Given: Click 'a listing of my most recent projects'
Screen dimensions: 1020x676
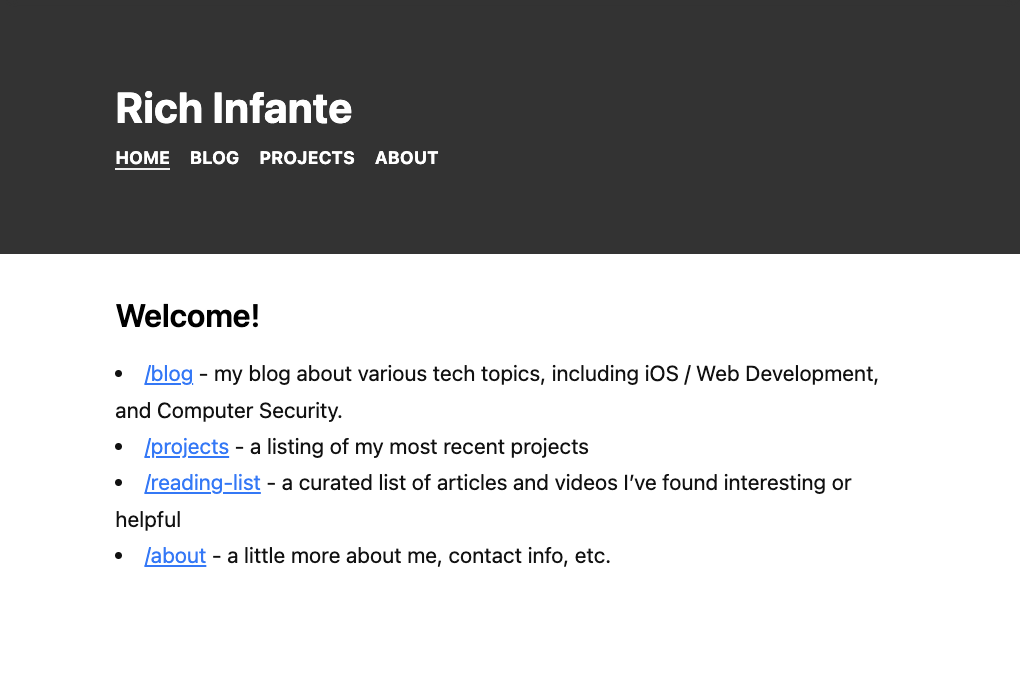Looking at the screenshot, I should (419, 447).
